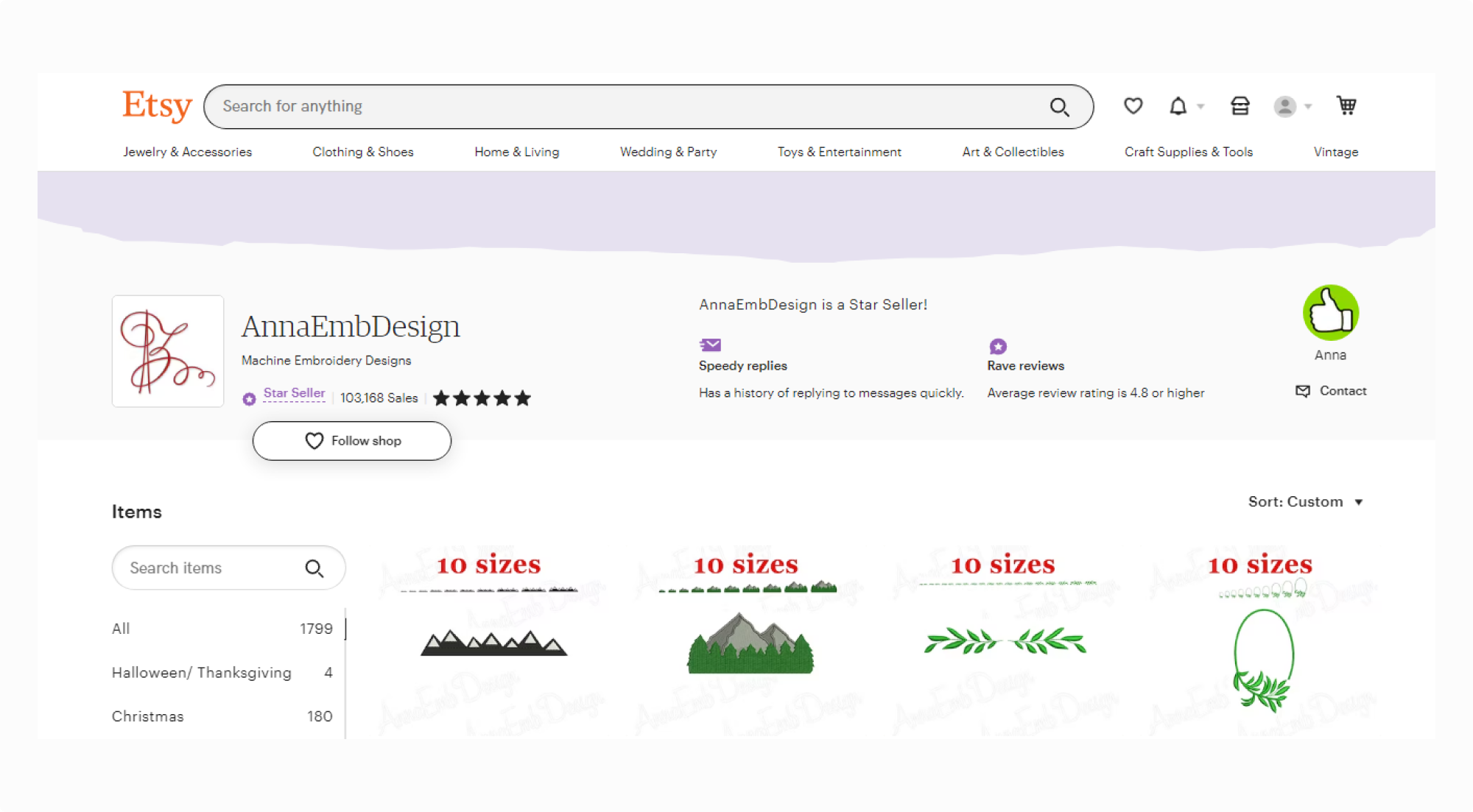This screenshot has width=1473, height=812.
Task: Open Favorites heart icon in header
Action: point(1133,106)
